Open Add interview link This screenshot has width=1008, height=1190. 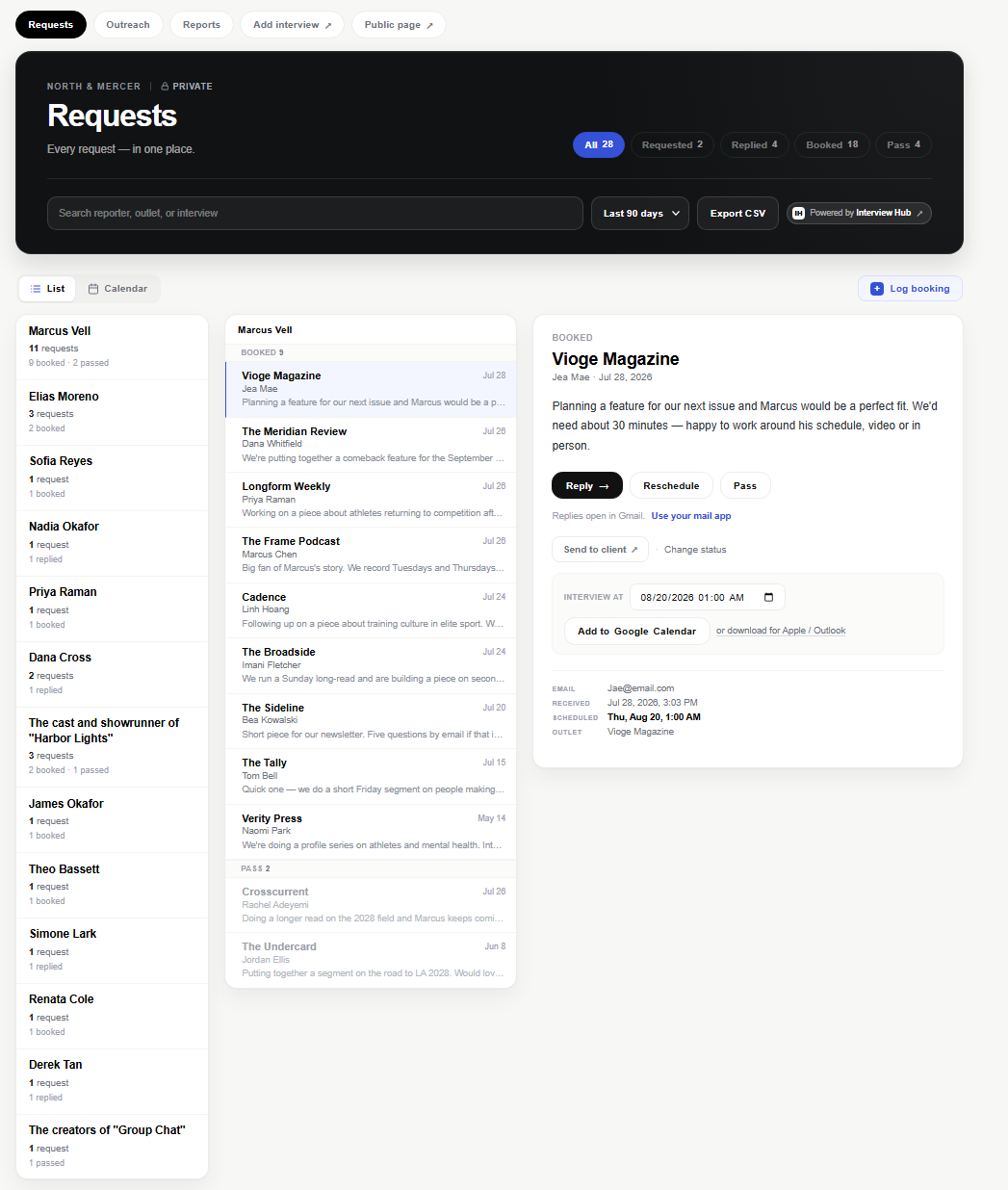coord(292,25)
